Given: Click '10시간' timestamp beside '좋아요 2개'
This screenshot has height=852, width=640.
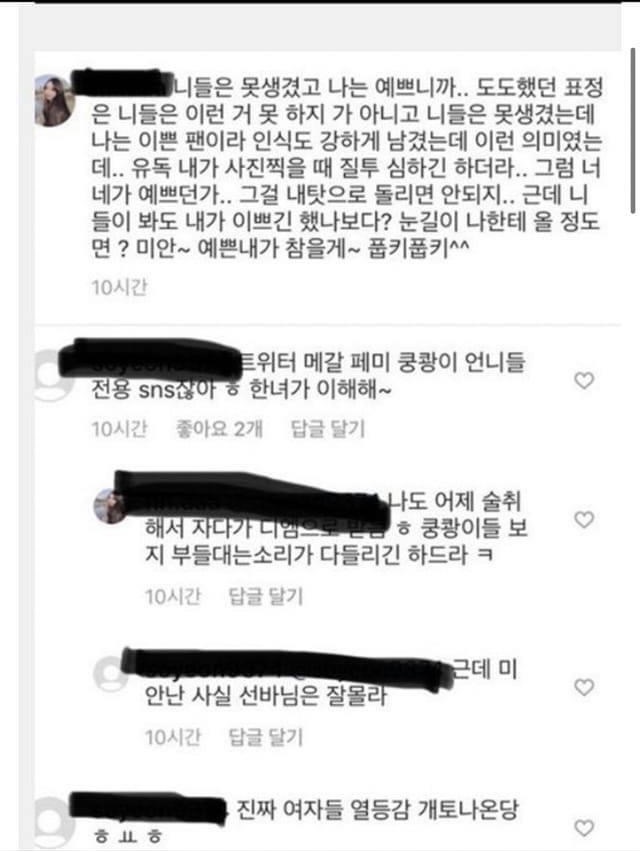Looking at the screenshot, I should click(x=119, y=429).
